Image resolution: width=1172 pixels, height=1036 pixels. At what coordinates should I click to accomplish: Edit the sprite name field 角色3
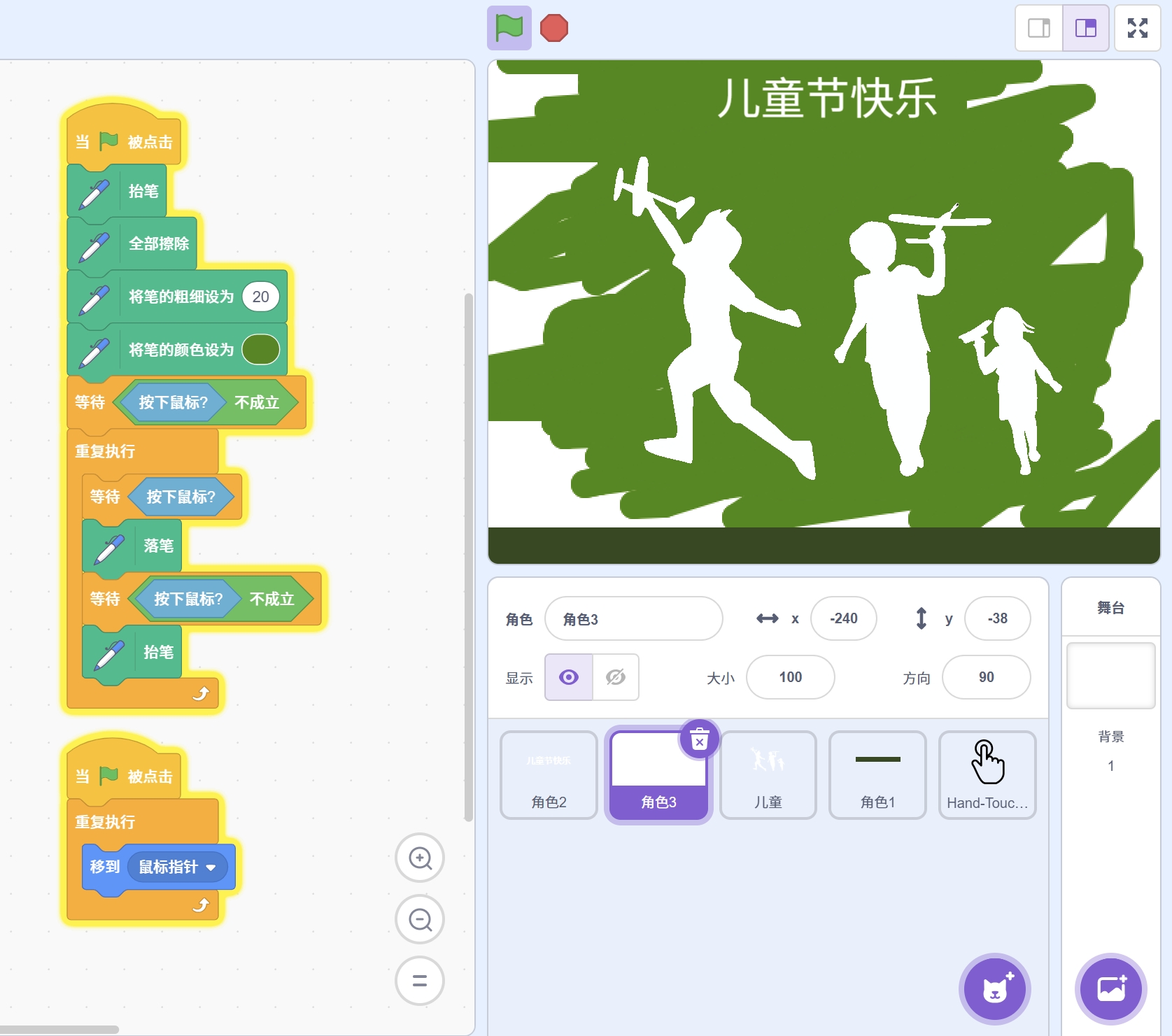[x=633, y=619]
